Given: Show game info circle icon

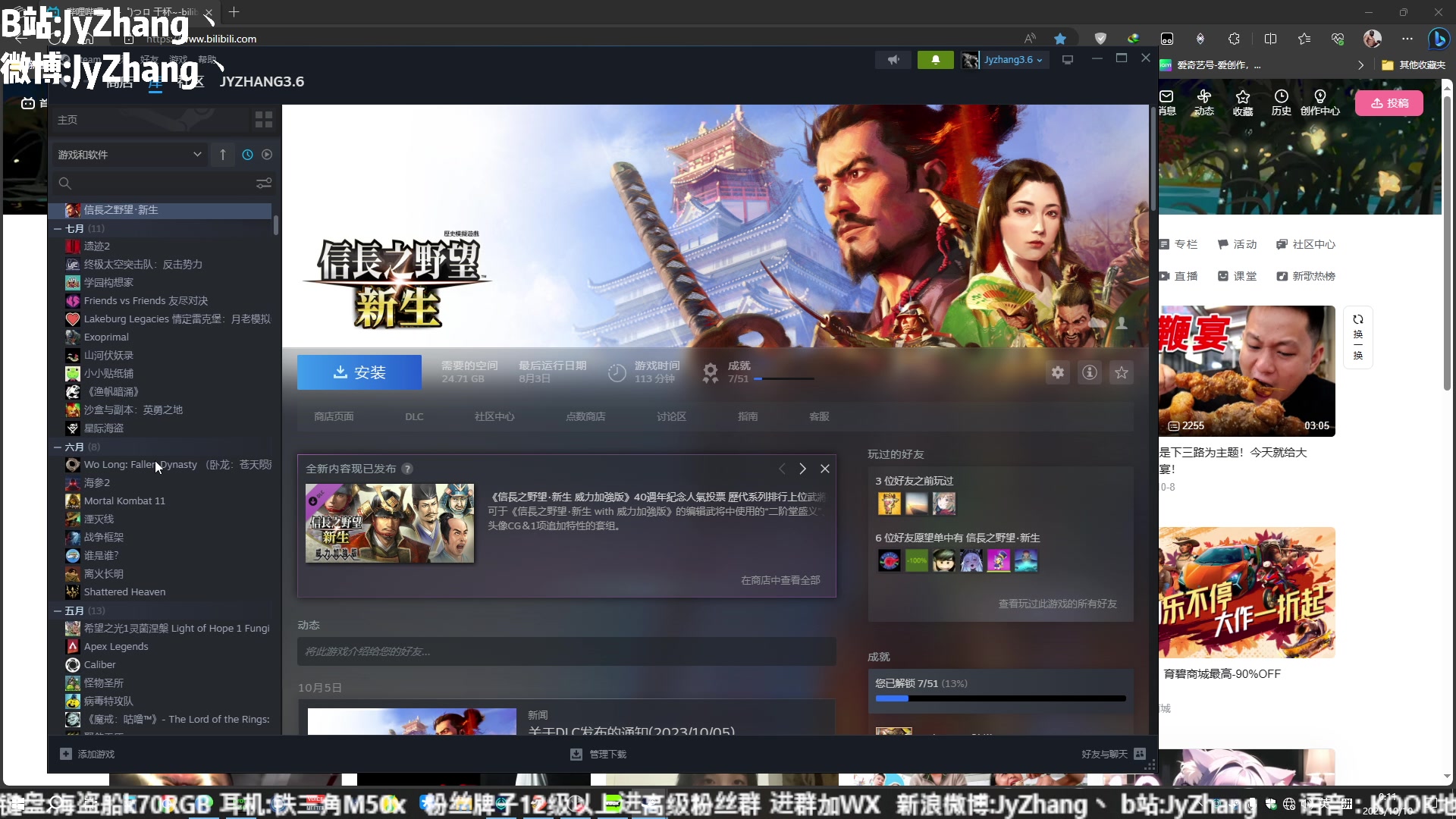Looking at the screenshot, I should pos(1090,372).
